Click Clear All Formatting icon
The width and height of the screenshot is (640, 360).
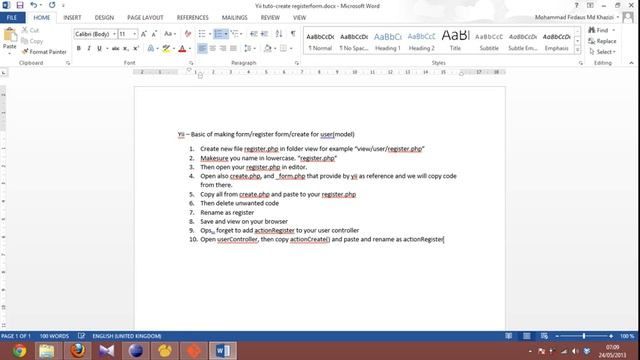pyautogui.click(x=188, y=34)
